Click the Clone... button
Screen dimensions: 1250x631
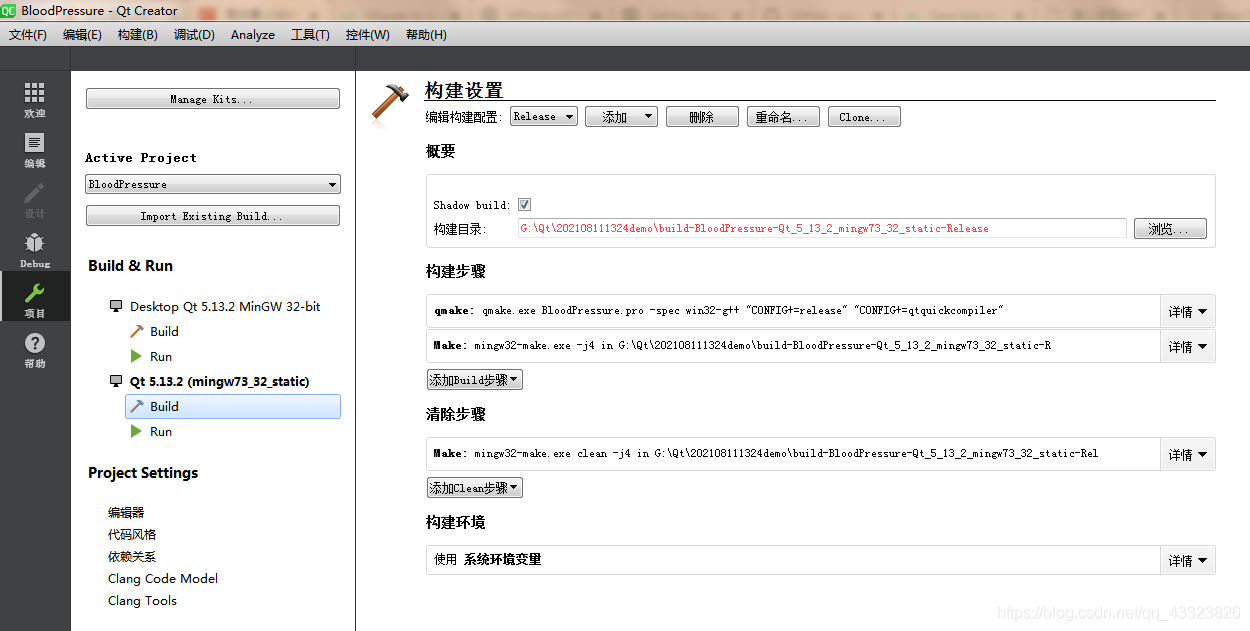click(x=864, y=117)
